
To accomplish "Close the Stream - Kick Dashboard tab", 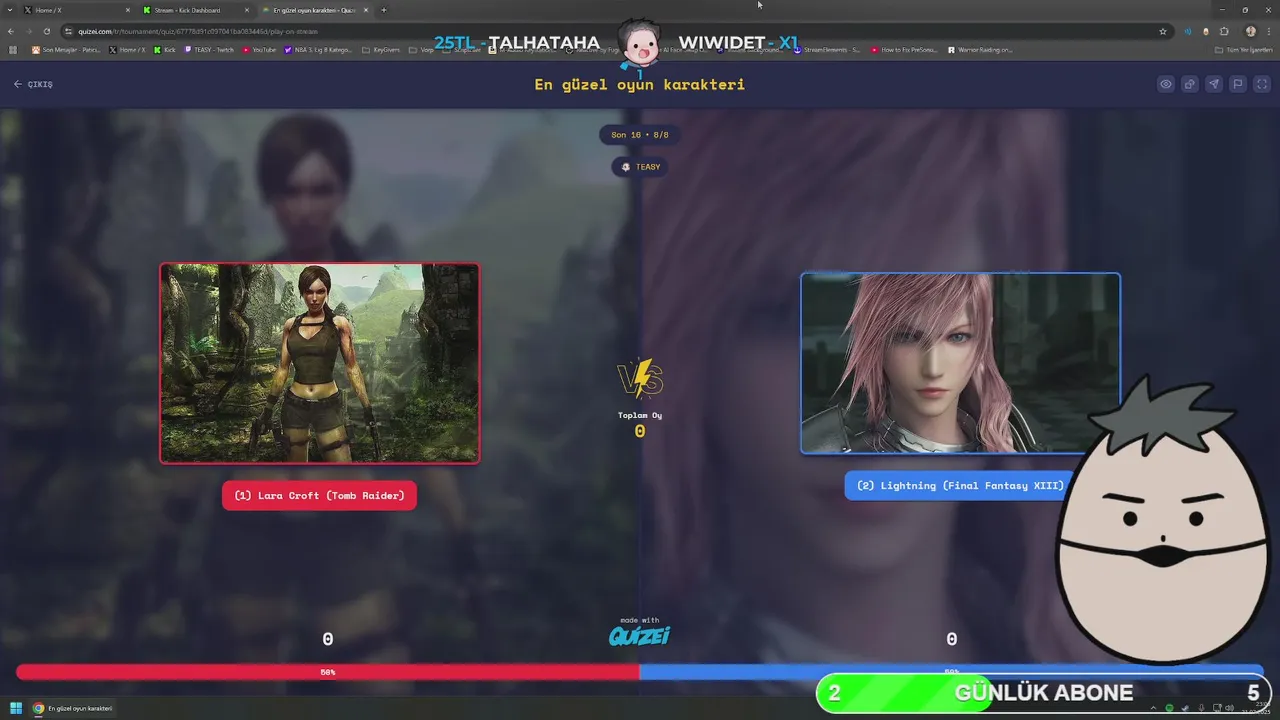I will pos(247,10).
